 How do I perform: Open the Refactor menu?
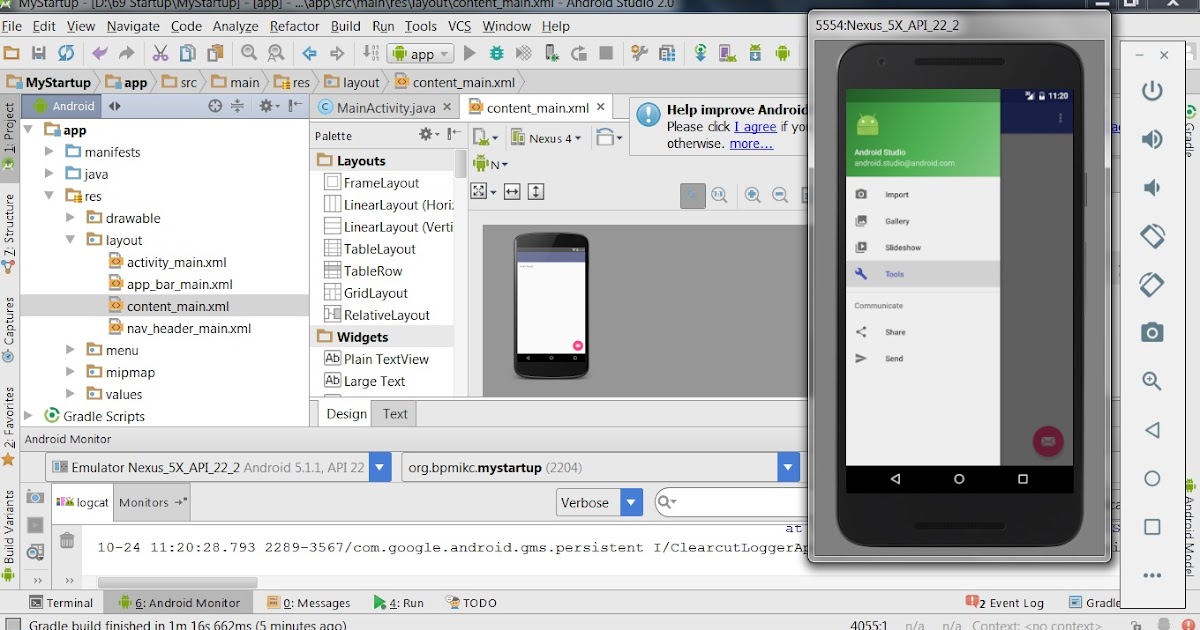[294, 26]
